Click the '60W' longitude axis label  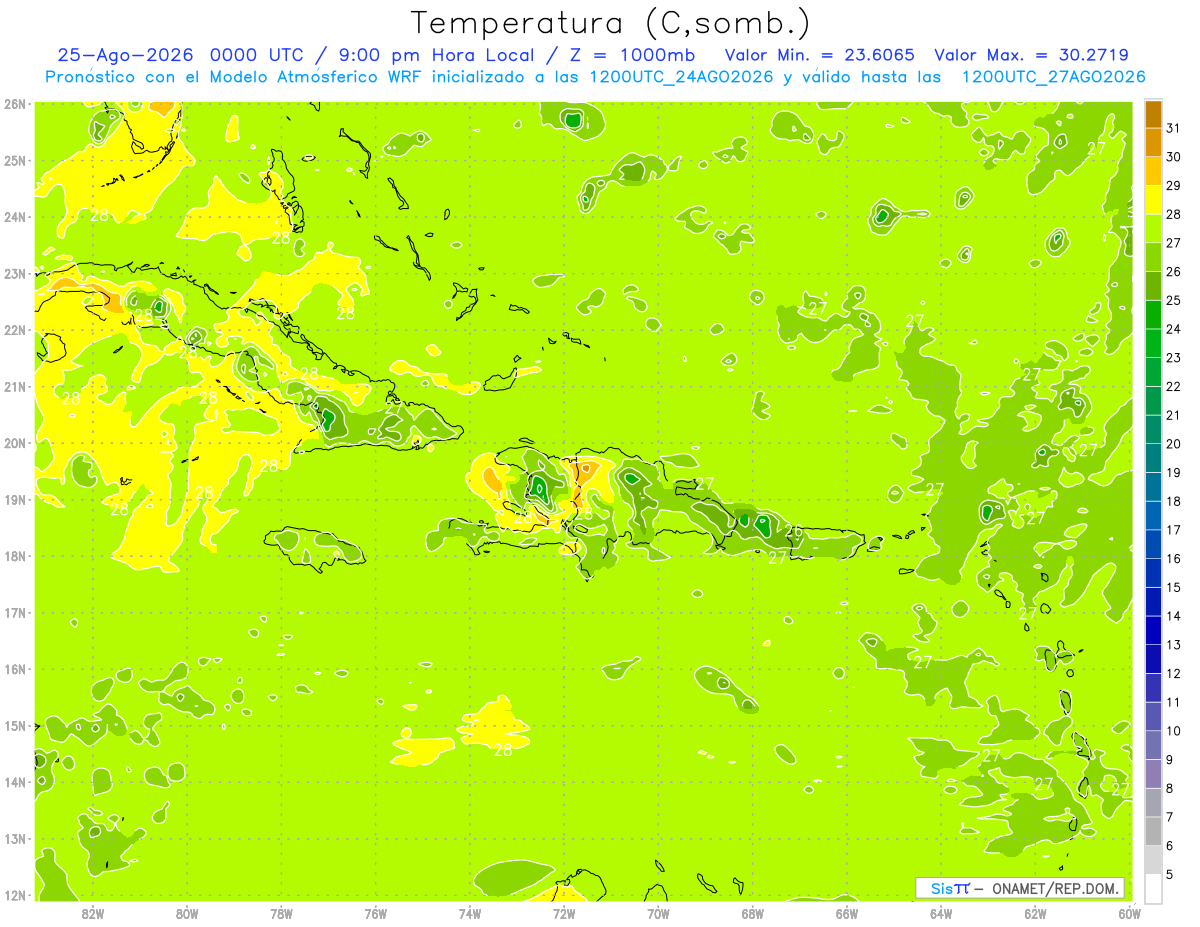click(x=1129, y=913)
